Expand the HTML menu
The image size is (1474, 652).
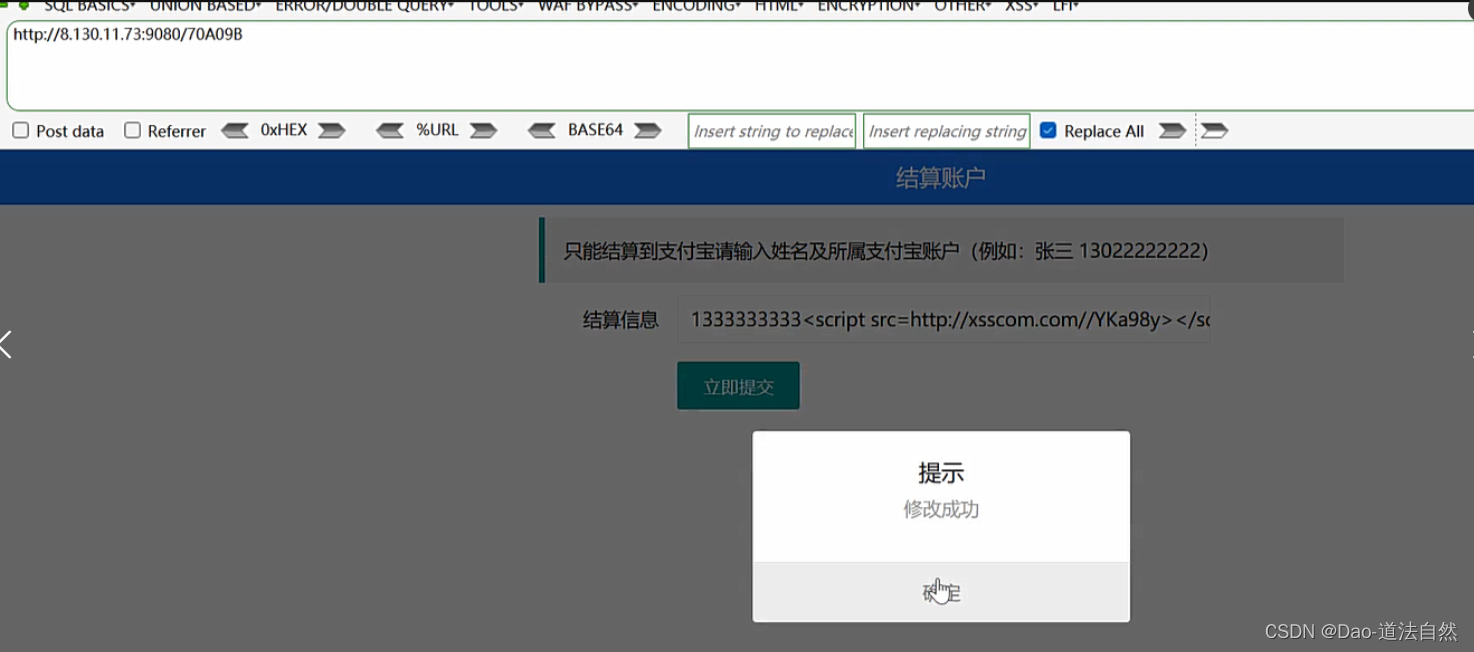point(779,6)
